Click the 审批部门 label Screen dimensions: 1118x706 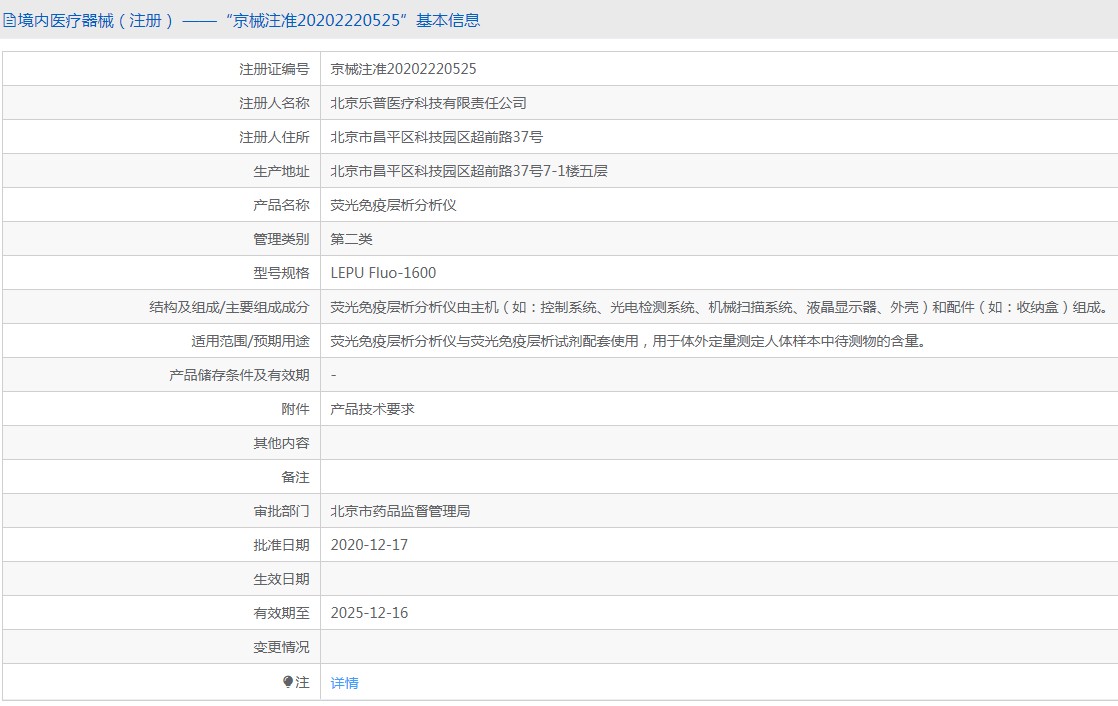tap(282, 511)
